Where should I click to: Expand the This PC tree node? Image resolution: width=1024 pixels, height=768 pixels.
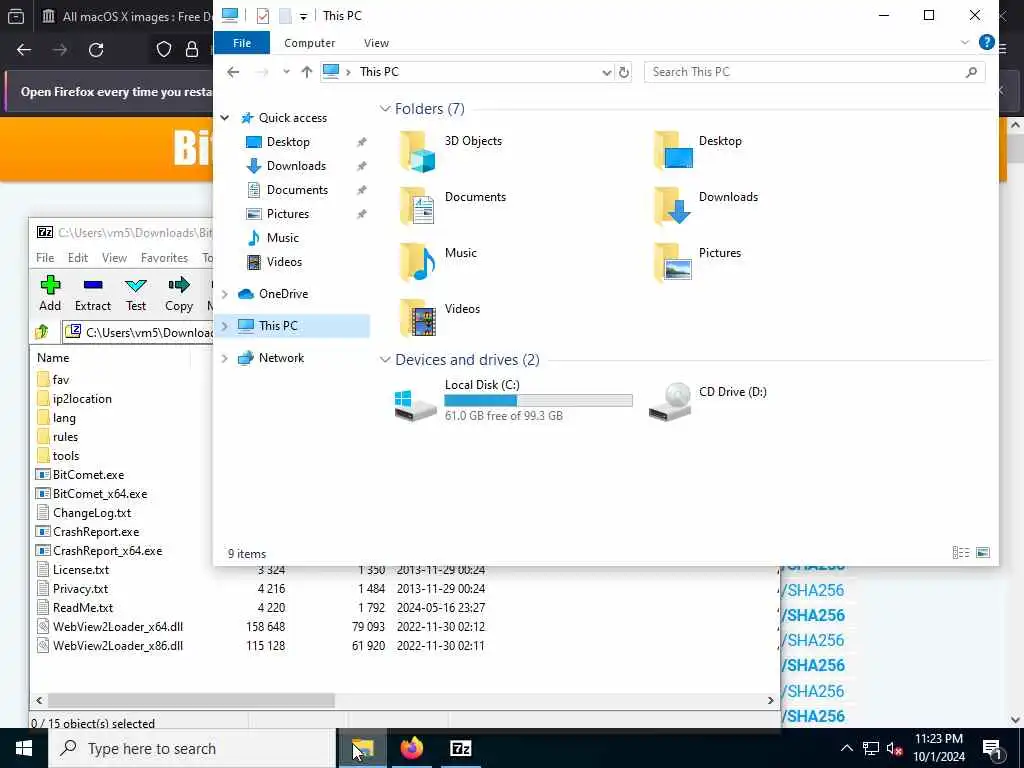pyautogui.click(x=225, y=326)
